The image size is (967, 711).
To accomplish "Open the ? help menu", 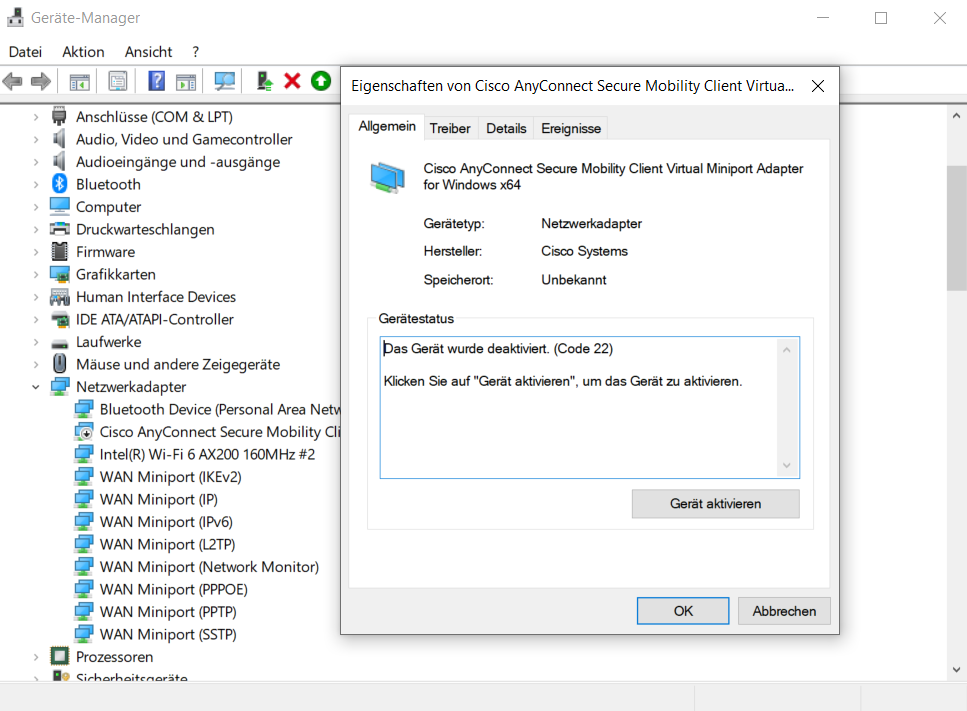I will point(195,52).
